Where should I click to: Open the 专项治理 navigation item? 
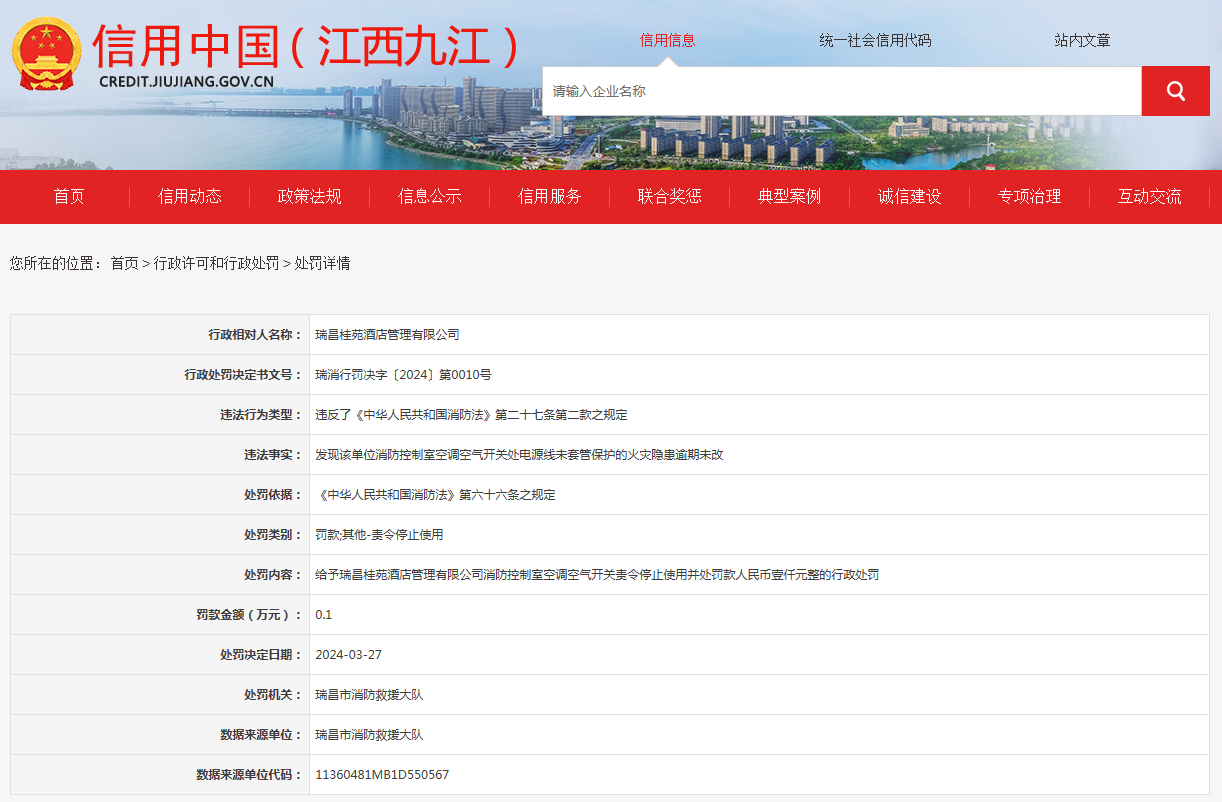click(1030, 197)
